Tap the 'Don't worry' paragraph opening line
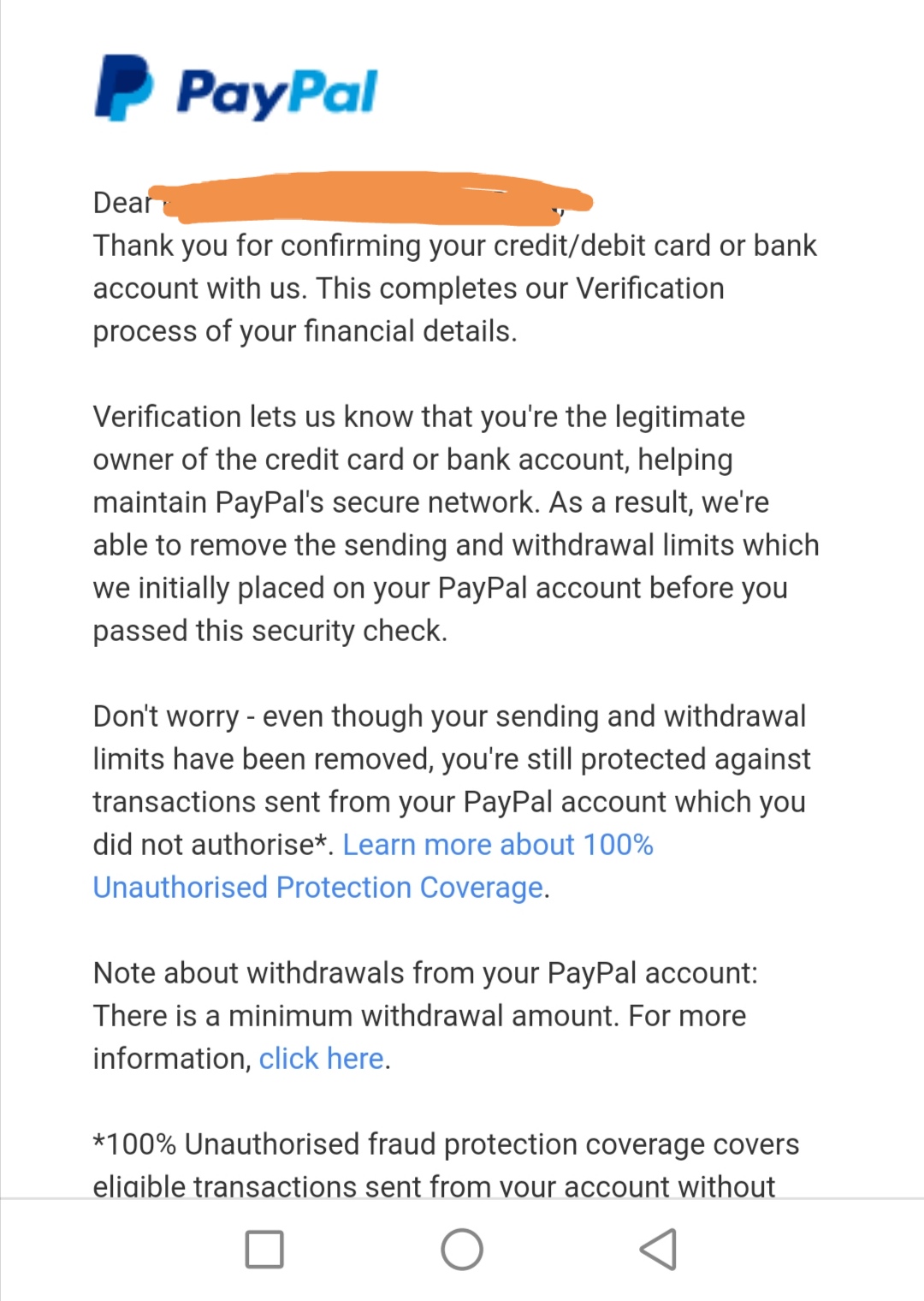 click(449, 716)
